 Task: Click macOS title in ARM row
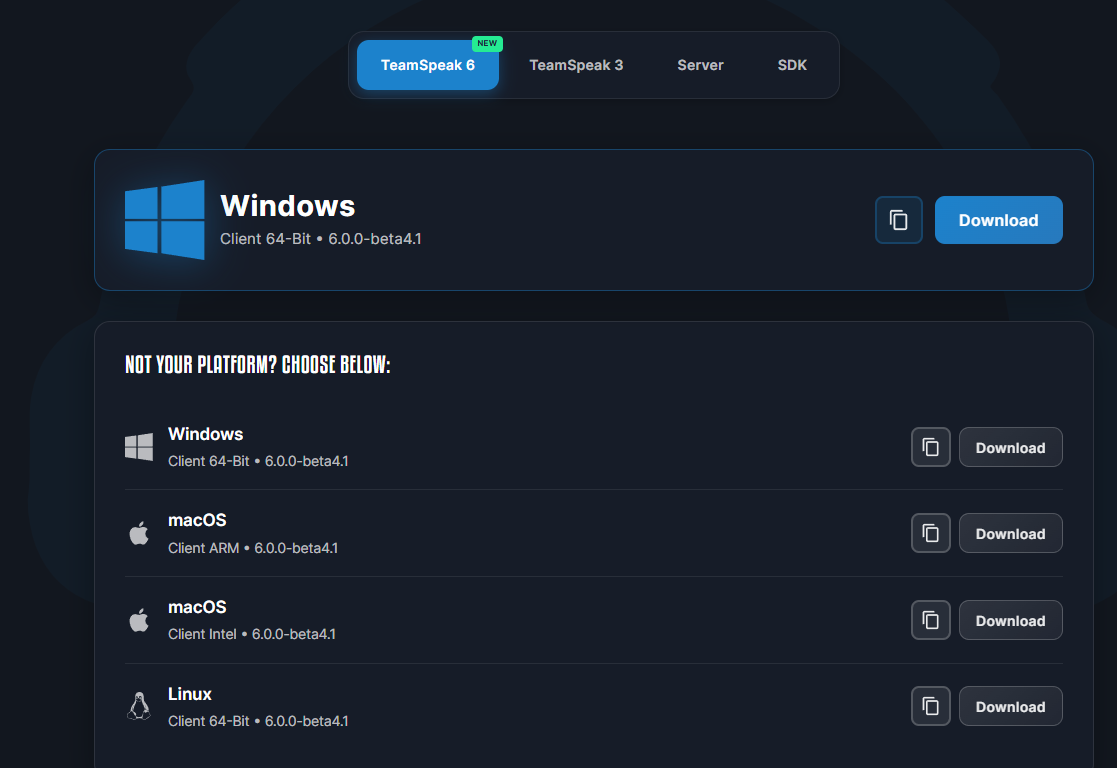(197, 520)
